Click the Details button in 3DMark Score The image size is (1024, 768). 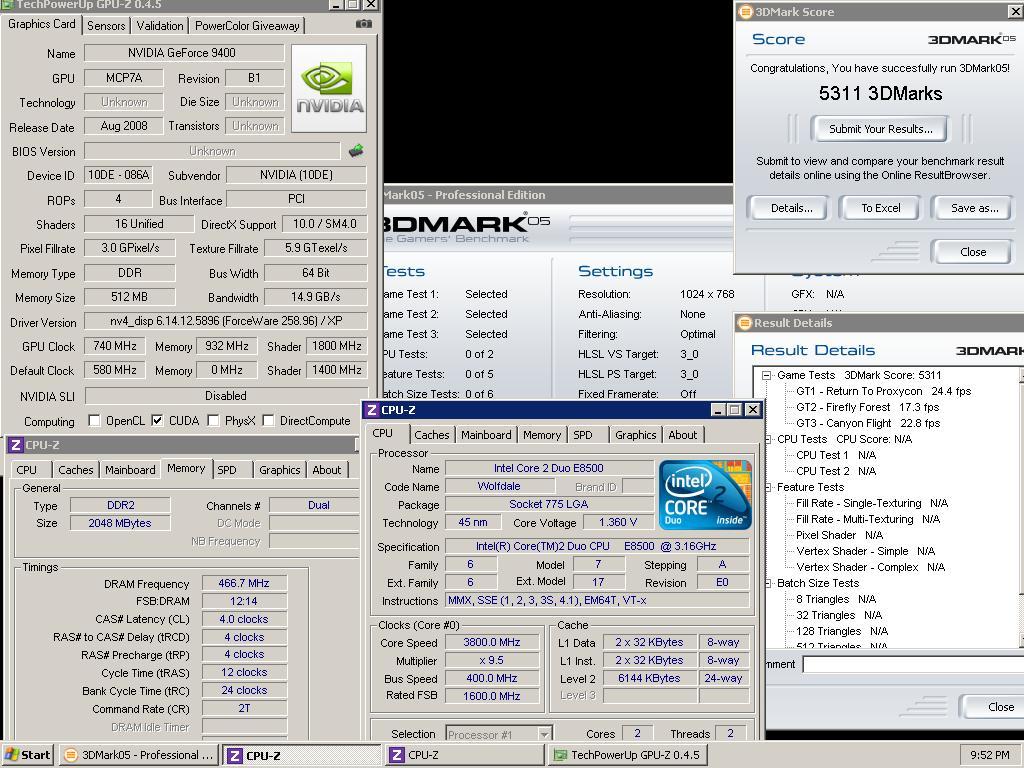[792, 208]
